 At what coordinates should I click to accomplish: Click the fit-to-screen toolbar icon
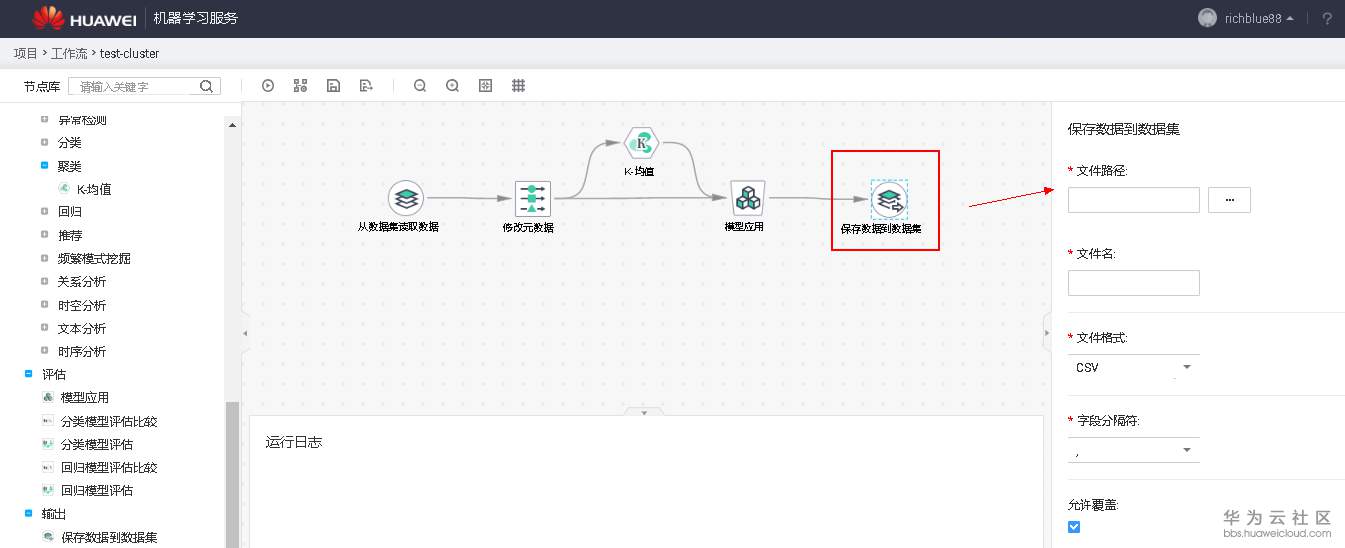click(x=485, y=86)
